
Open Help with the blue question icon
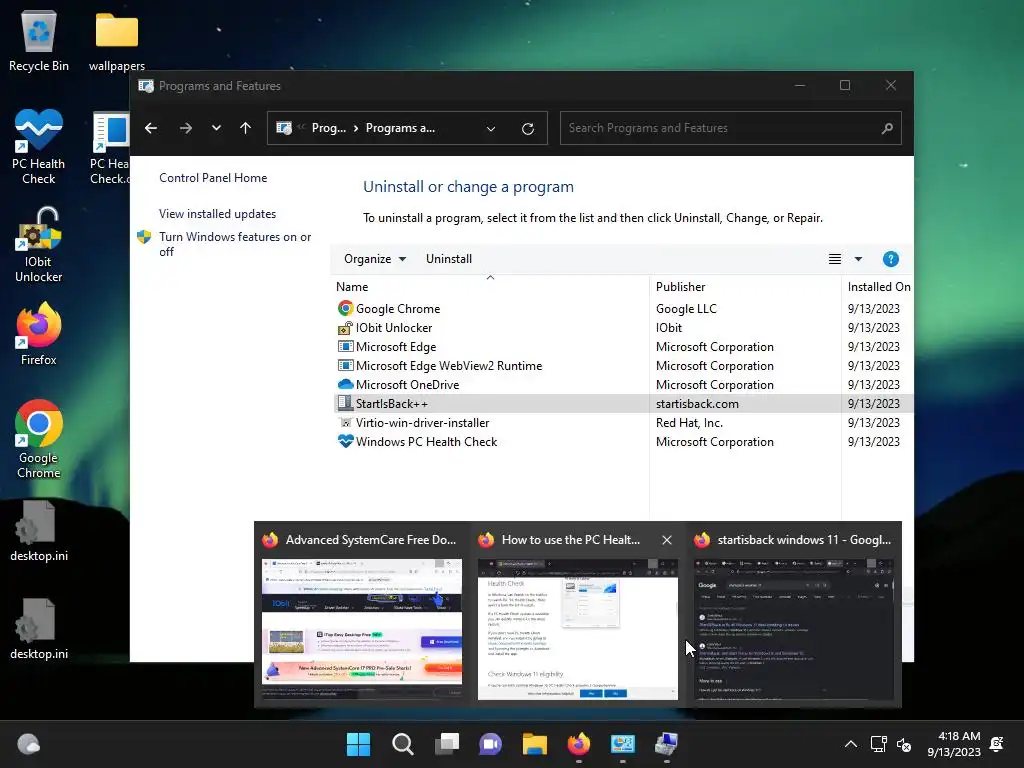click(890, 259)
